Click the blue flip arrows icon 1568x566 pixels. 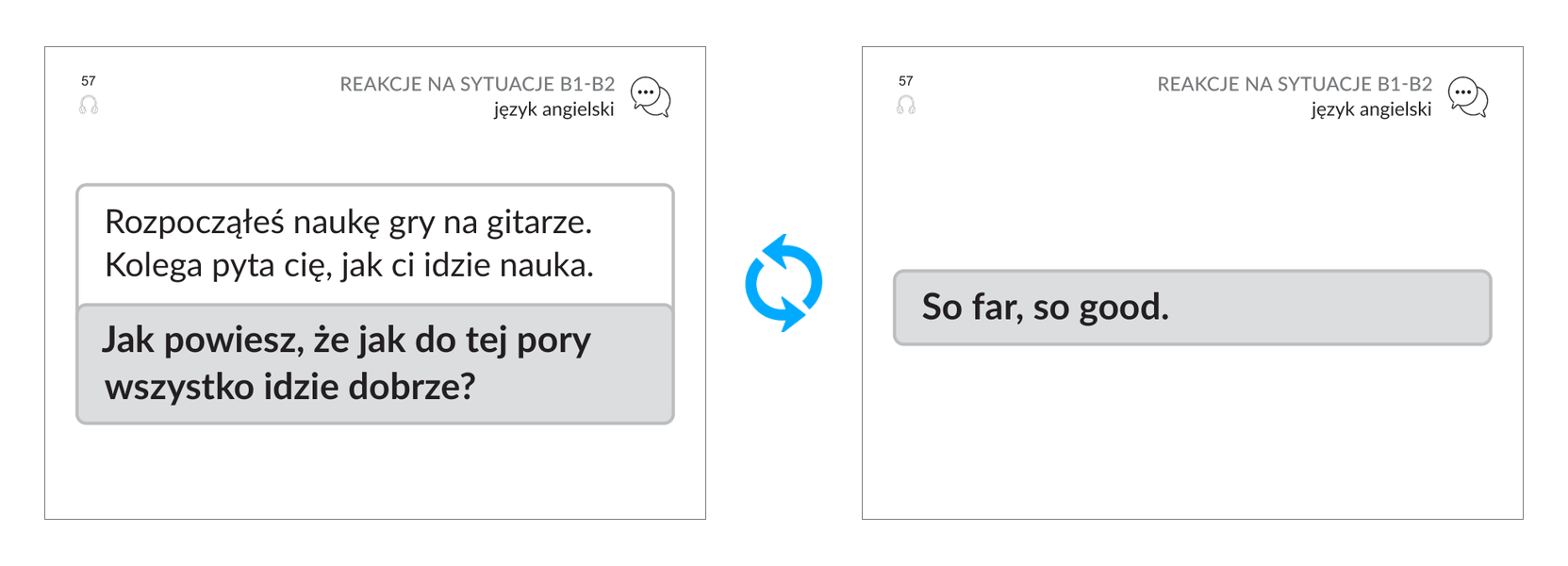point(784,283)
